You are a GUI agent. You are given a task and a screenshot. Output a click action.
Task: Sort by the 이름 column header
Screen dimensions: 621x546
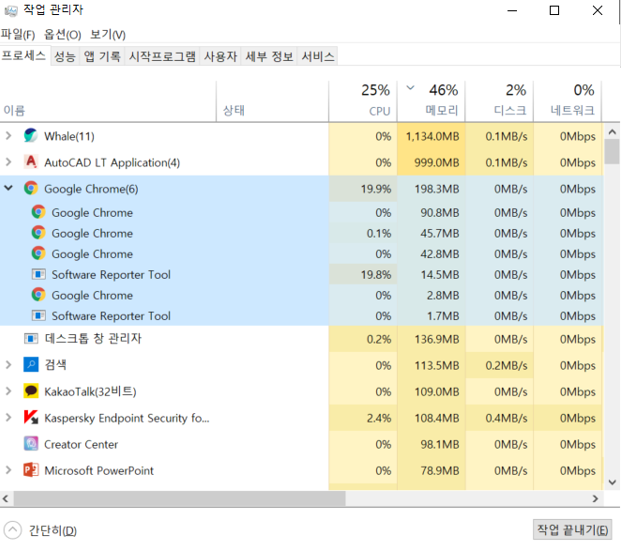click(108, 101)
